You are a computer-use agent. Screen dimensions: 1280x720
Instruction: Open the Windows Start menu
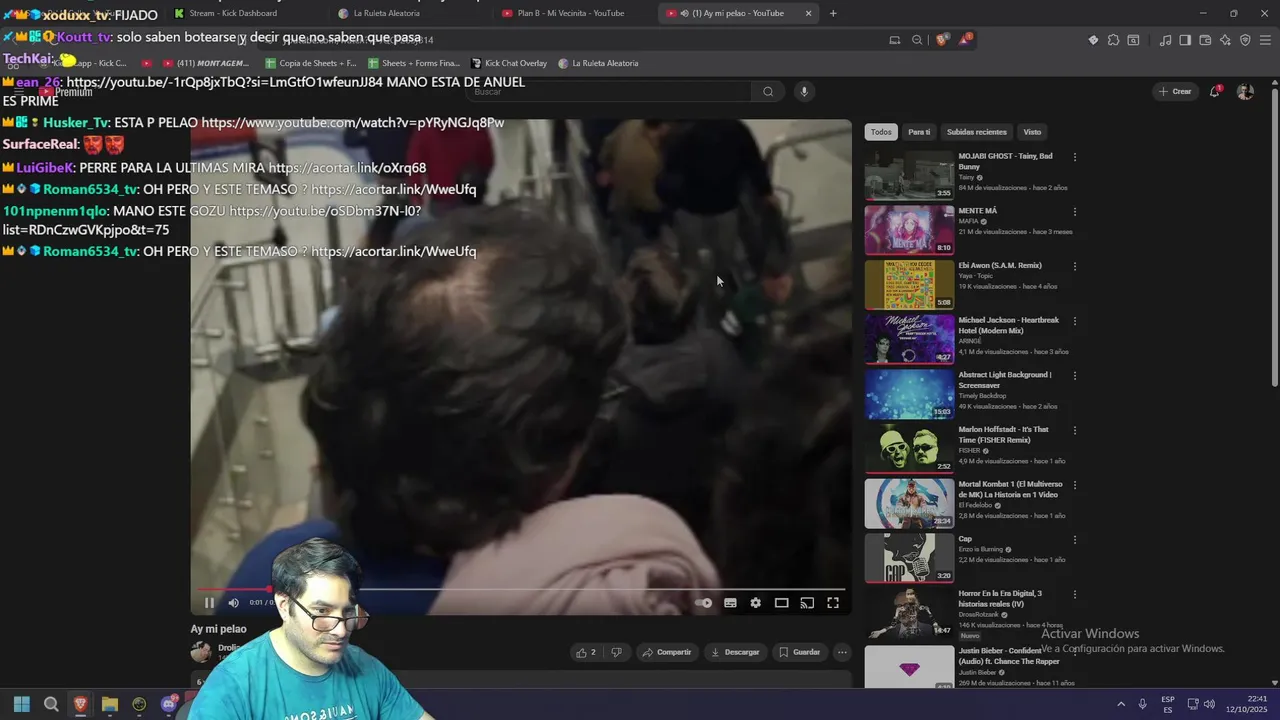tap(22, 705)
